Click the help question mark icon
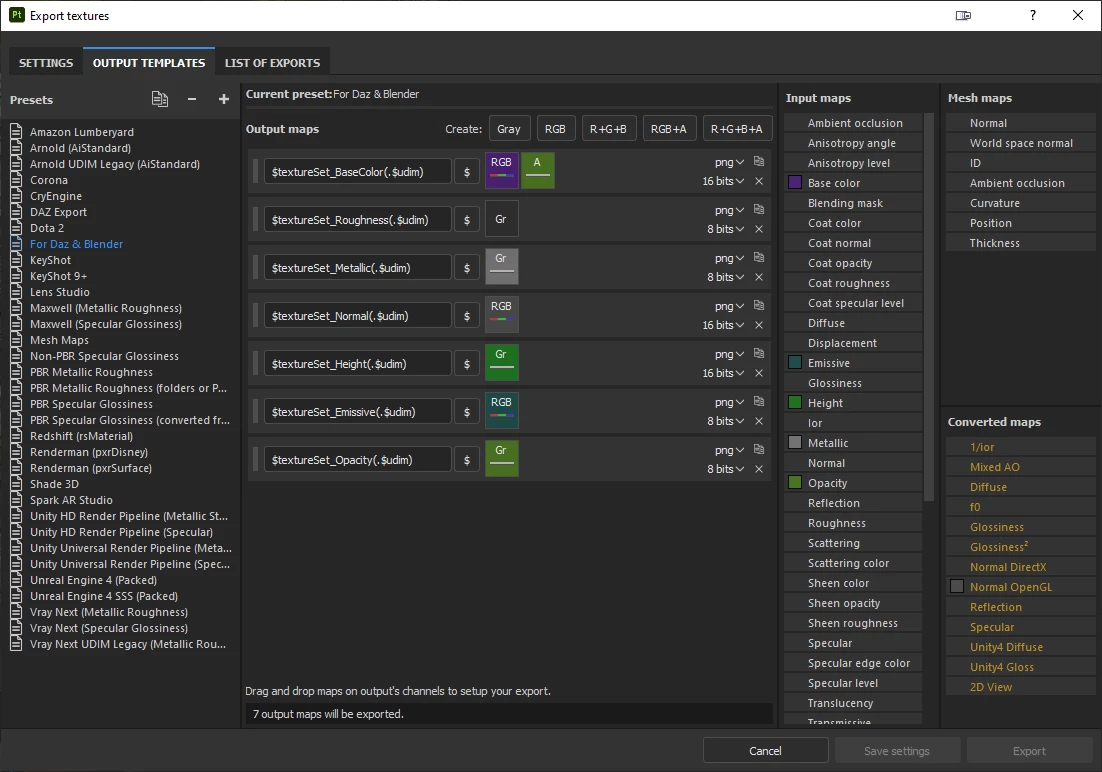The height and width of the screenshot is (772, 1102). click(x=1032, y=15)
